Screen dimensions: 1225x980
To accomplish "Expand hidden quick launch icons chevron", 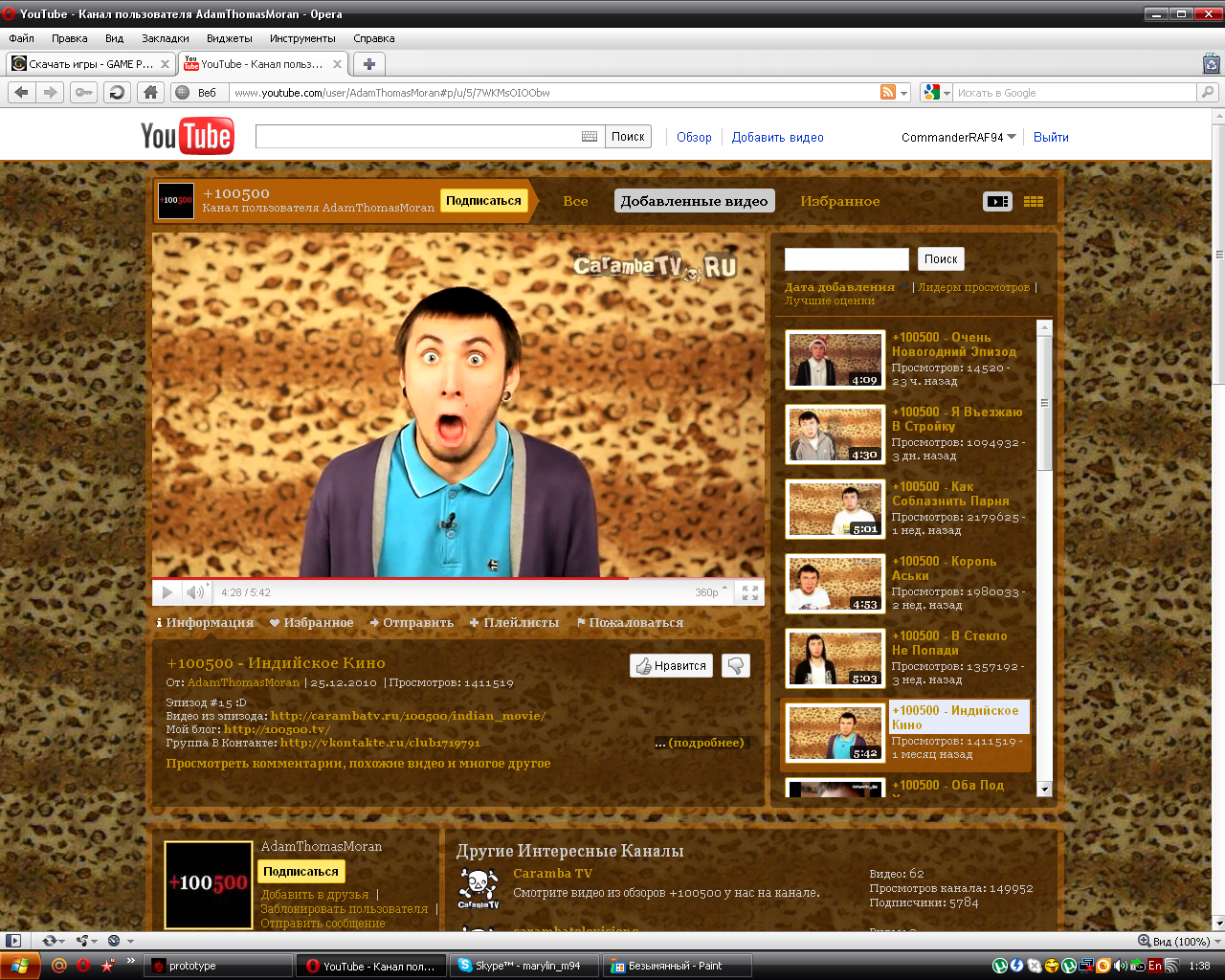I will [x=130, y=960].
